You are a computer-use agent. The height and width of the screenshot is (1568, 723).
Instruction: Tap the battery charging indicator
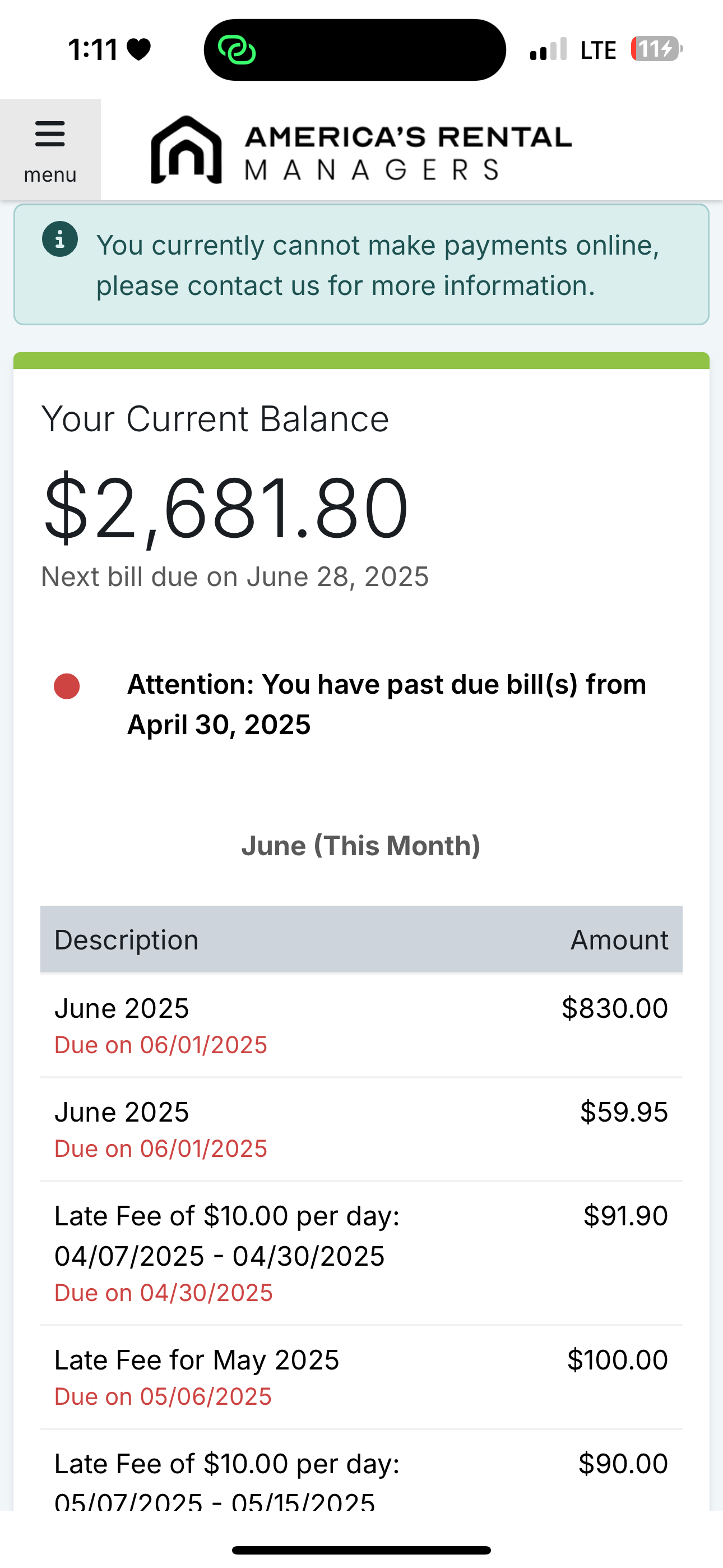[656, 49]
